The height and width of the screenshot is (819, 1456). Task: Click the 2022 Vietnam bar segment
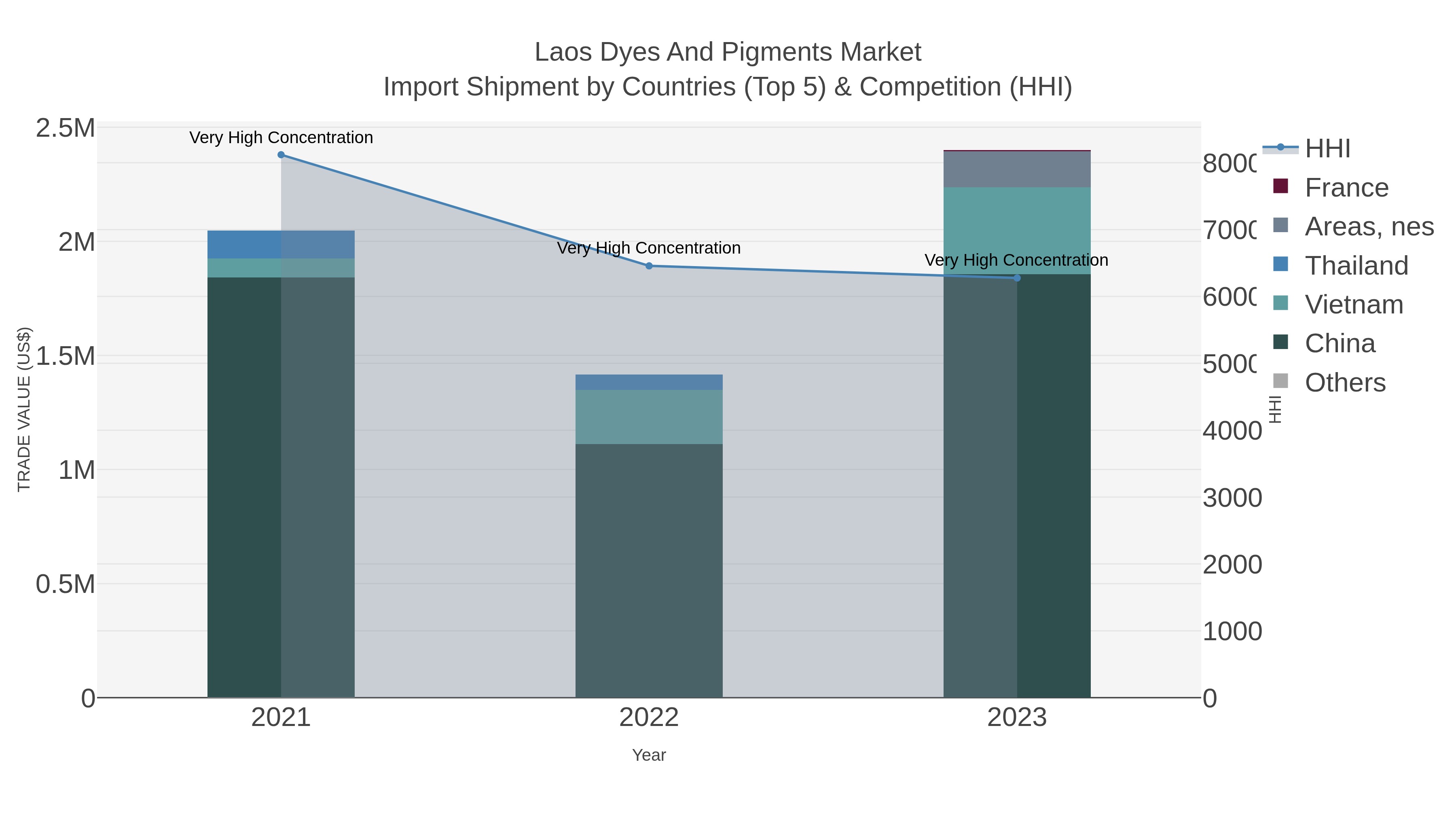pos(649,417)
